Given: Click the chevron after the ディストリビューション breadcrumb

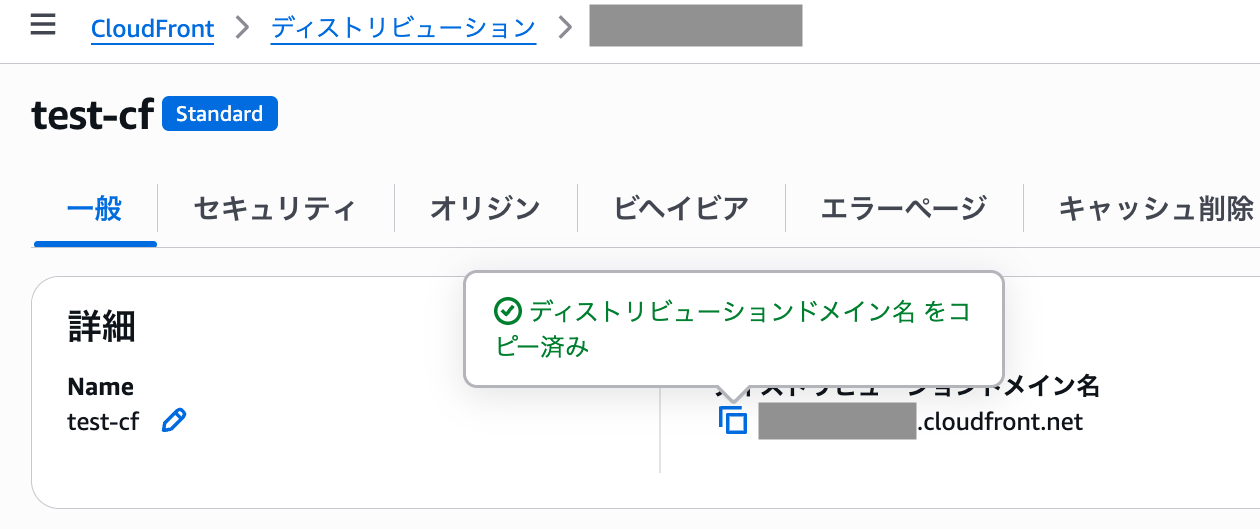Looking at the screenshot, I should point(566,27).
